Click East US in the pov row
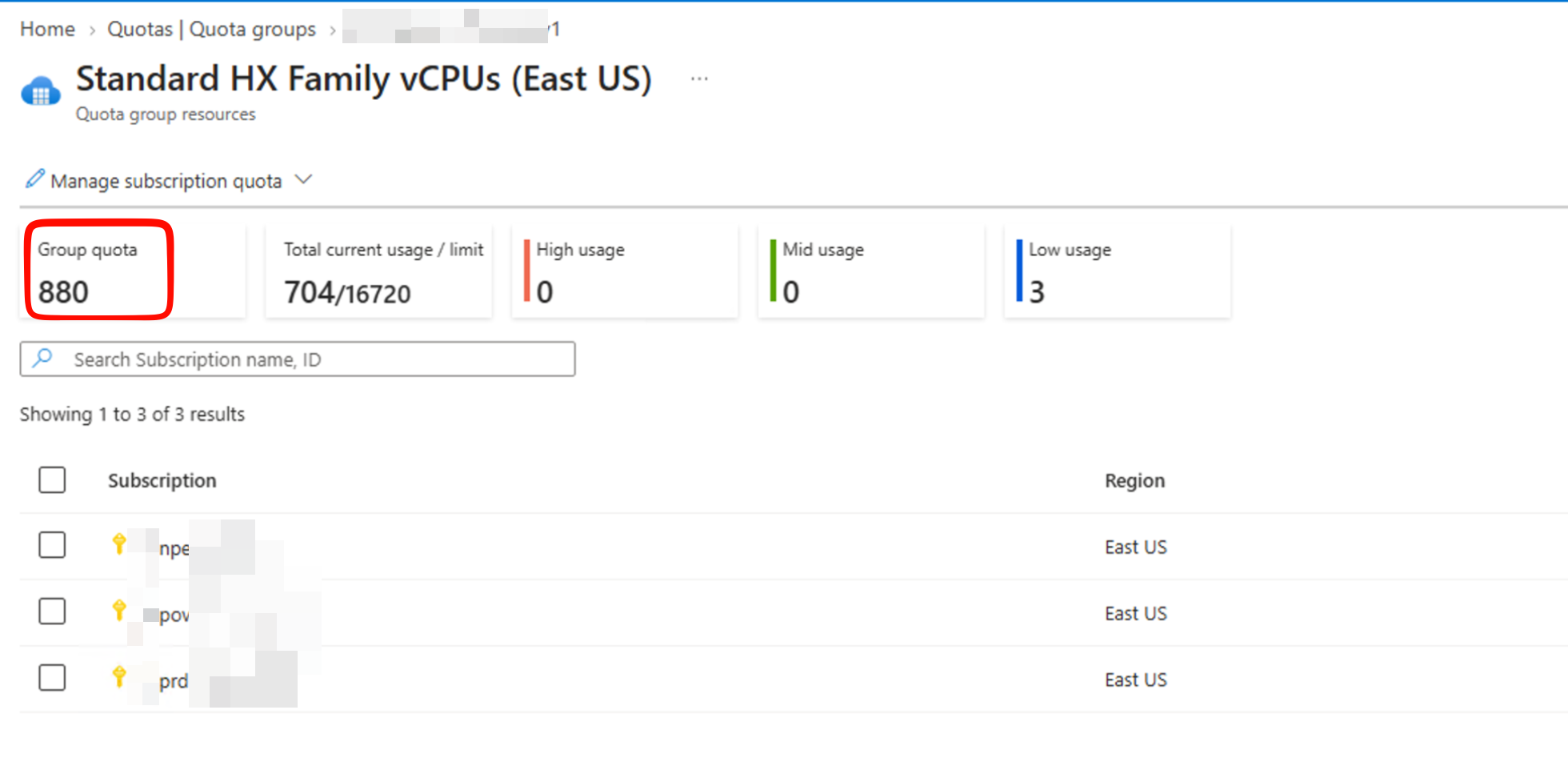1568x762 pixels. tap(1136, 613)
